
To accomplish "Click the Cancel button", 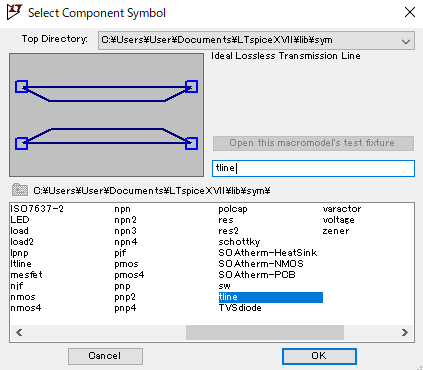I will (x=105, y=356).
